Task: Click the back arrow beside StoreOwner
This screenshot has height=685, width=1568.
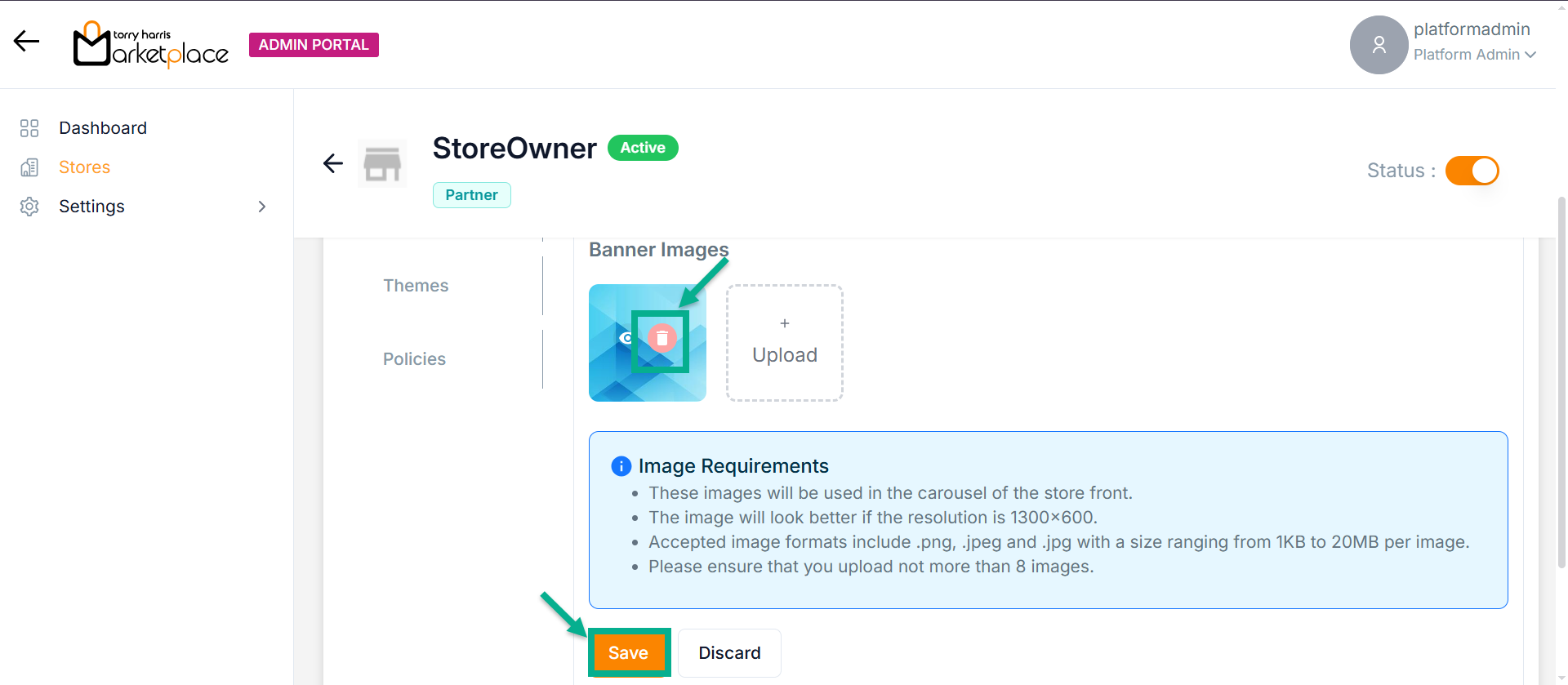Action: [x=333, y=163]
